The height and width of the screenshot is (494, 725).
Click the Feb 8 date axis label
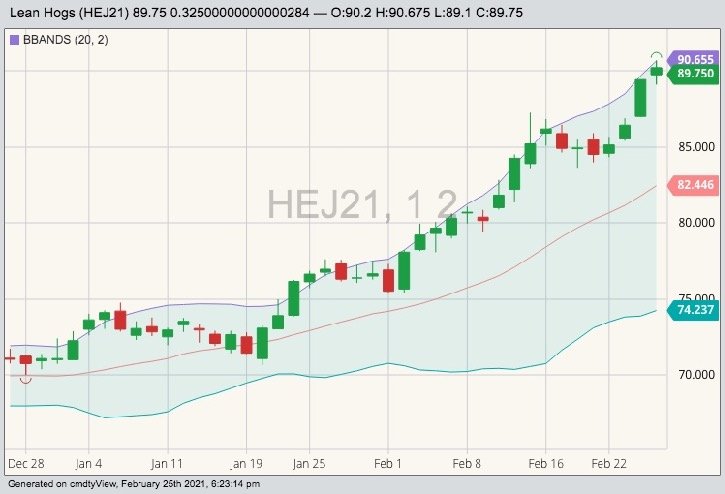point(467,464)
